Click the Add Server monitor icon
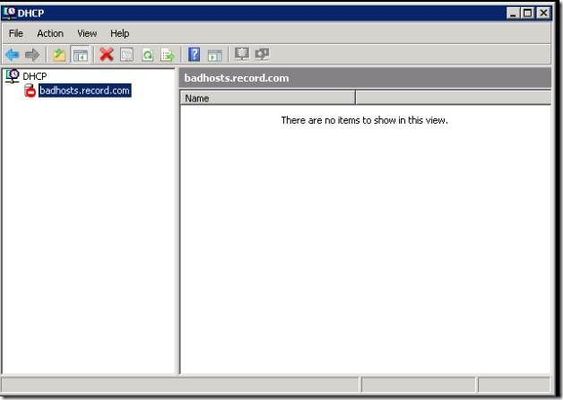Screen dimensions: 563x400 click(242, 54)
